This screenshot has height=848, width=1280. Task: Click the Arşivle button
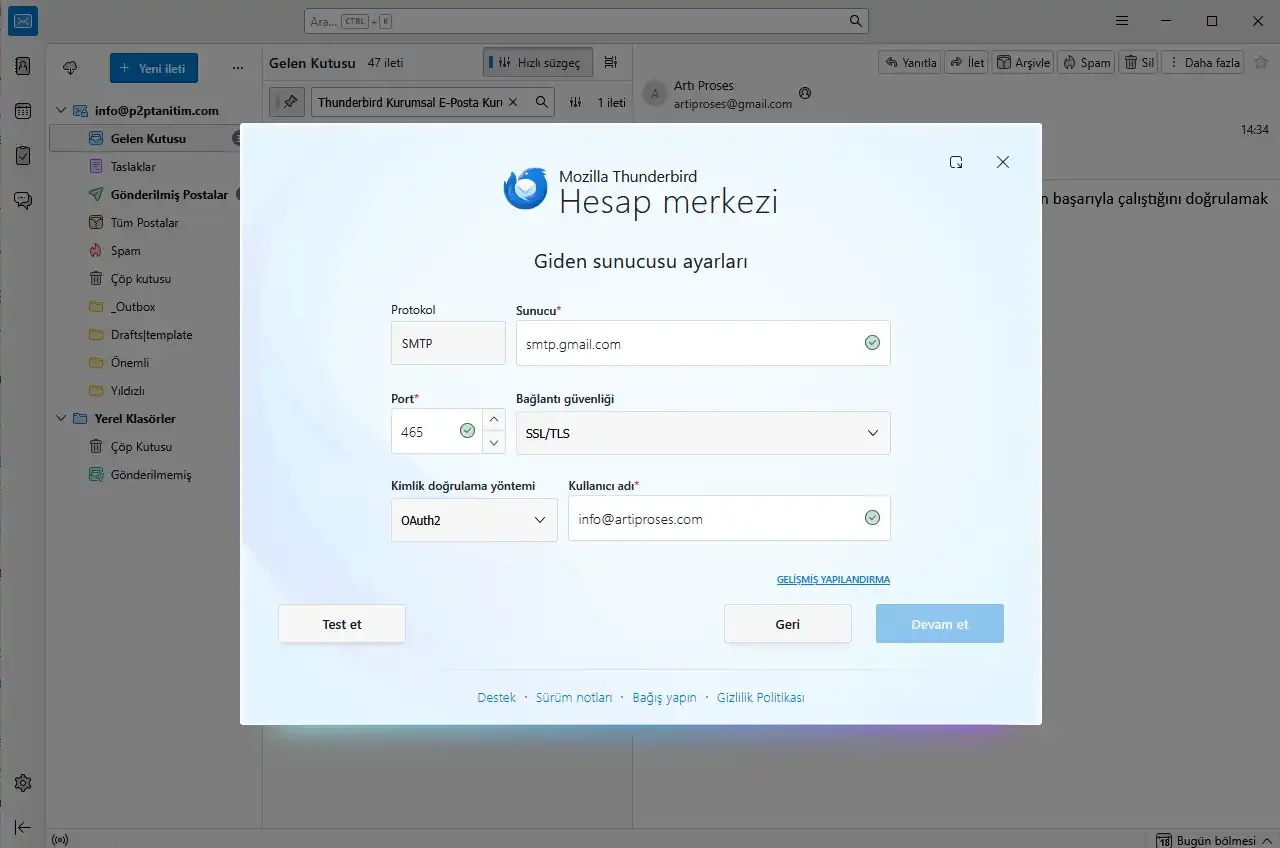pyautogui.click(x=1023, y=62)
